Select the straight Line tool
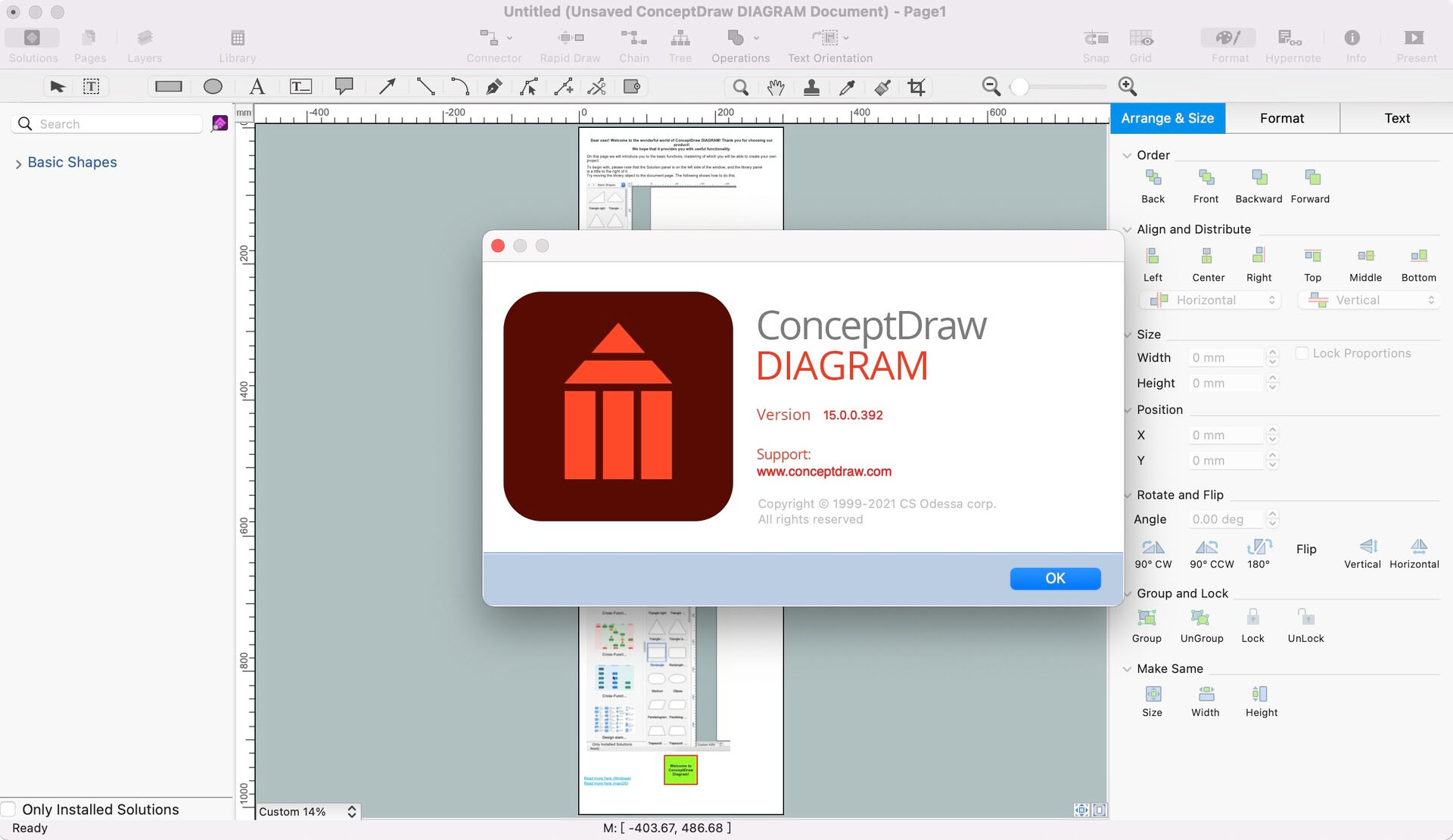The image size is (1453, 840). 426,86
